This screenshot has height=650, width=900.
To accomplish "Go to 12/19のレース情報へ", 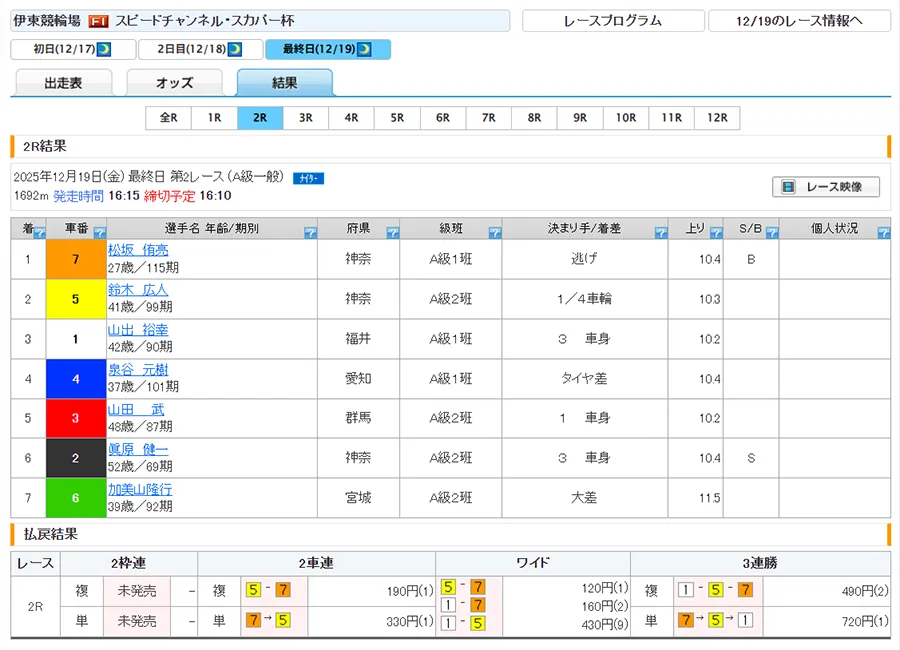I will tap(798, 21).
